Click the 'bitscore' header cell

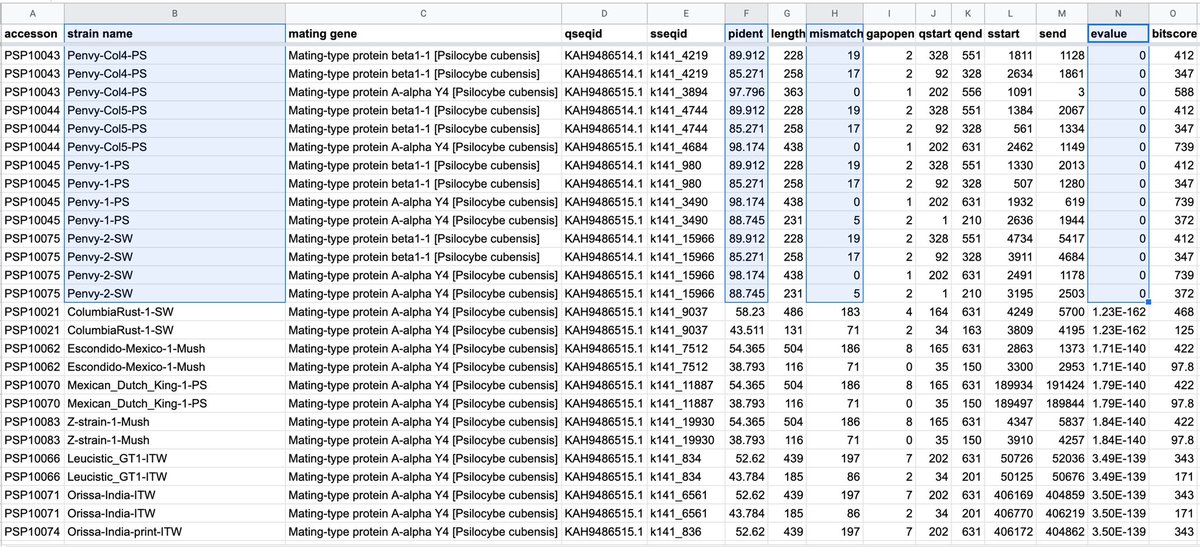[x=1174, y=34]
